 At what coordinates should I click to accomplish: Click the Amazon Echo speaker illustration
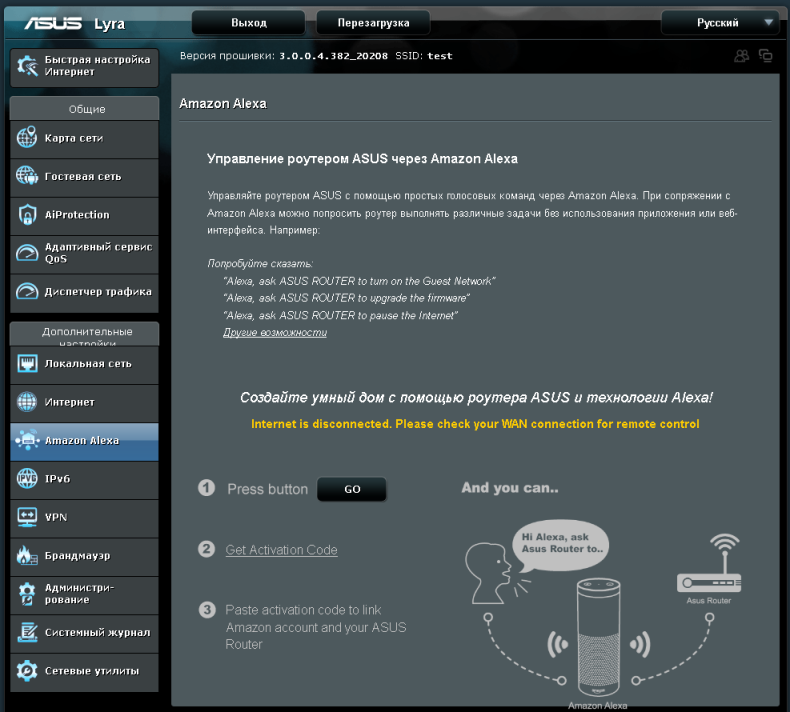598,637
